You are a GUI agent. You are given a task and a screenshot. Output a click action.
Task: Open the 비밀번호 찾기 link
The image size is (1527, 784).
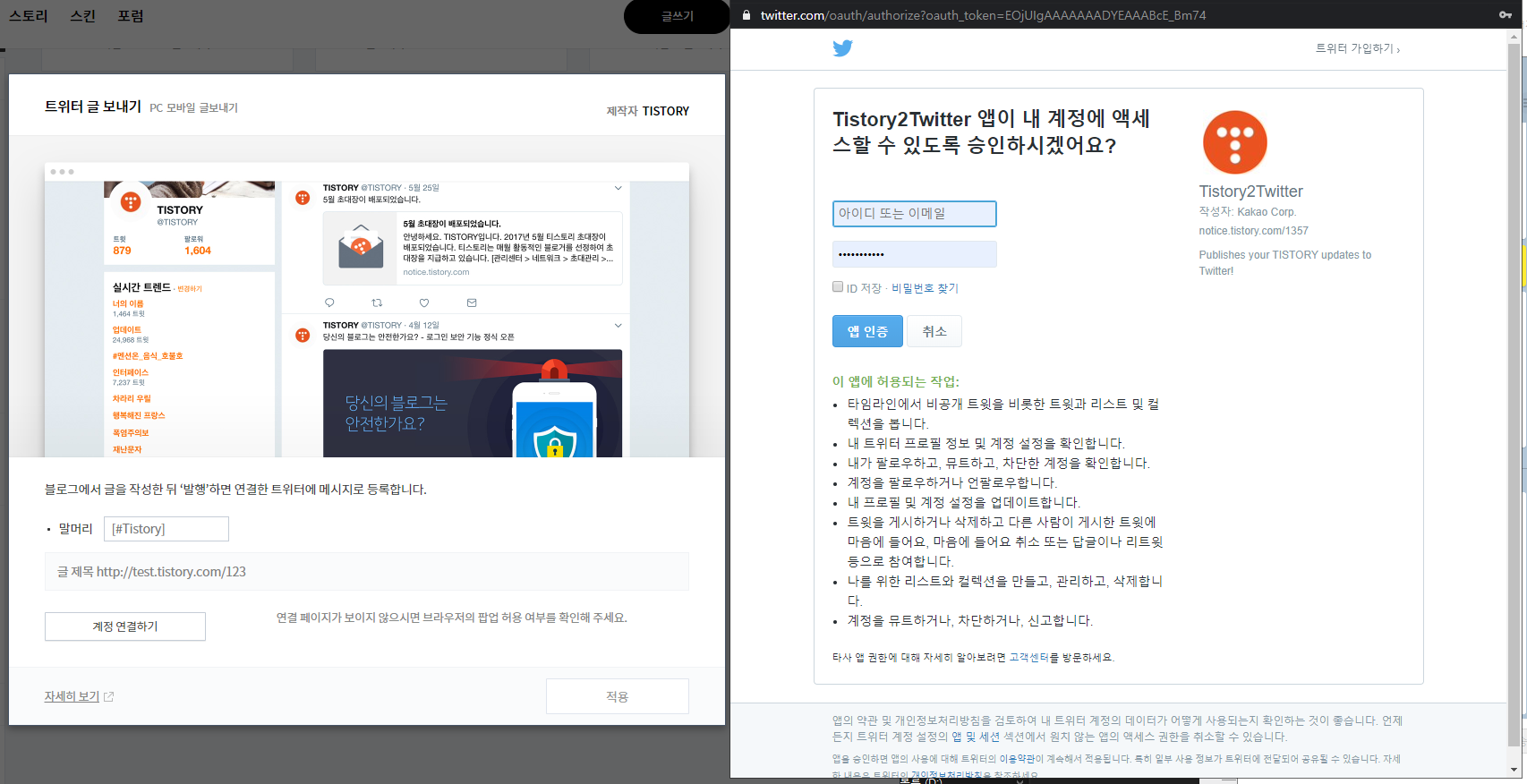point(925,288)
